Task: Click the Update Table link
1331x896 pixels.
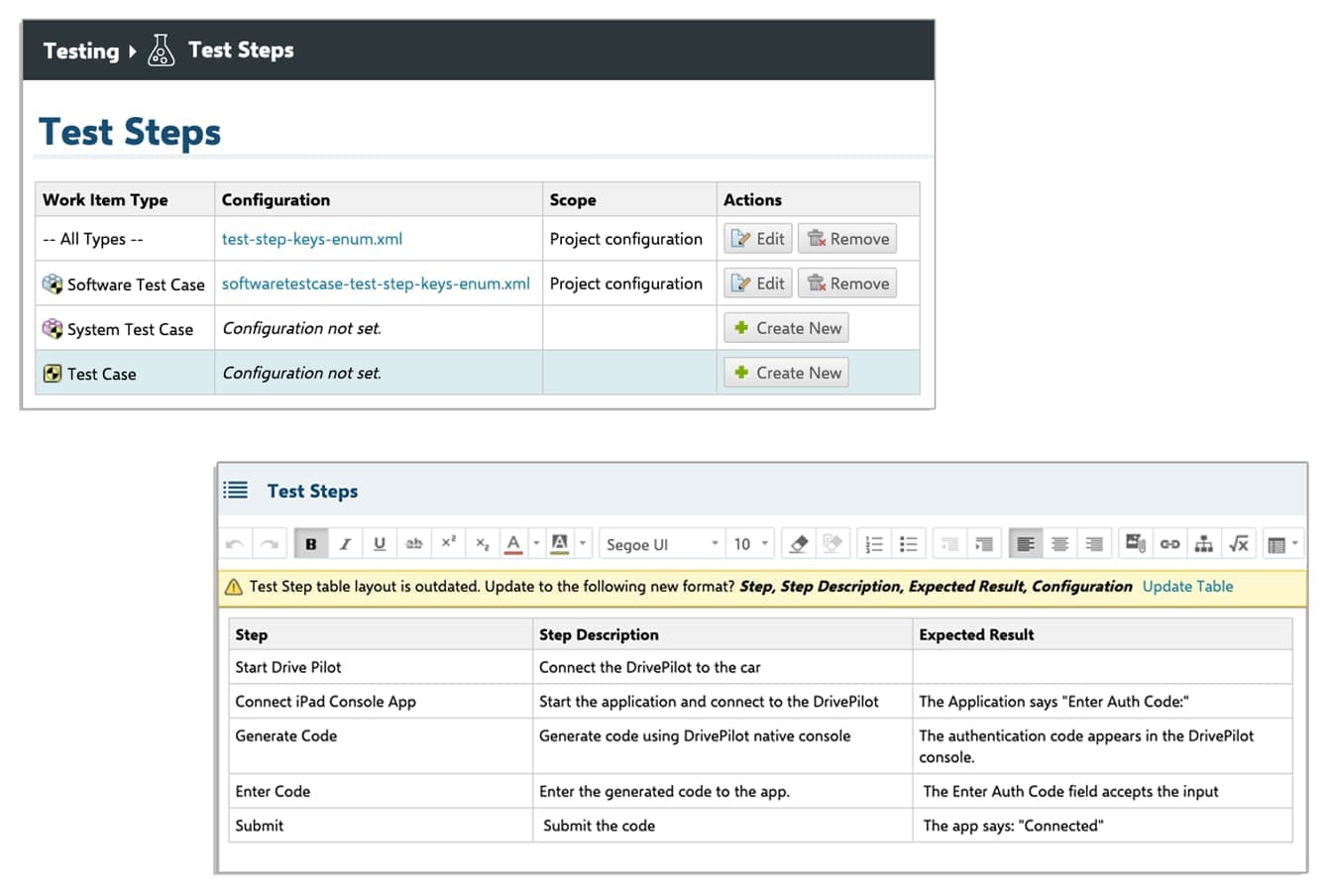Action: (1187, 587)
